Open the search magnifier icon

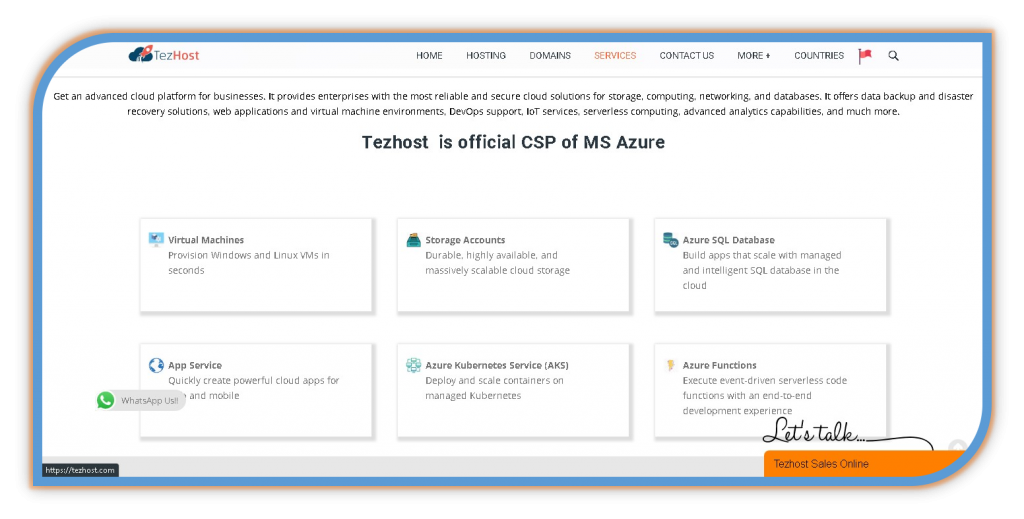(893, 56)
